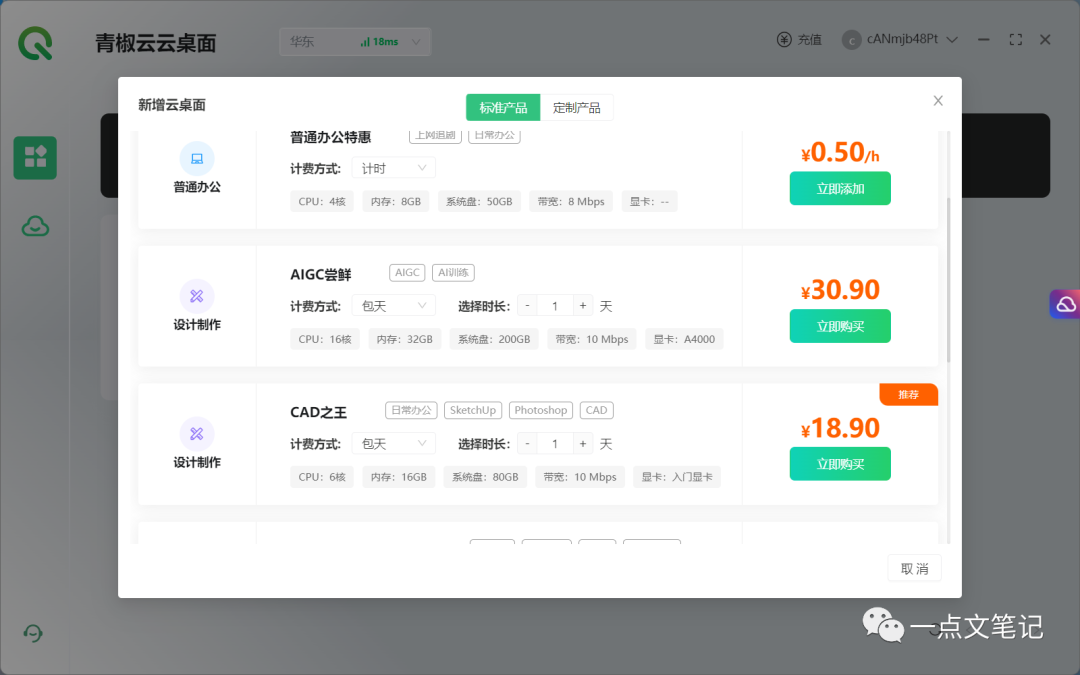Click the dialog vertical scrollbar
The height and width of the screenshot is (675, 1080).
click(948, 279)
